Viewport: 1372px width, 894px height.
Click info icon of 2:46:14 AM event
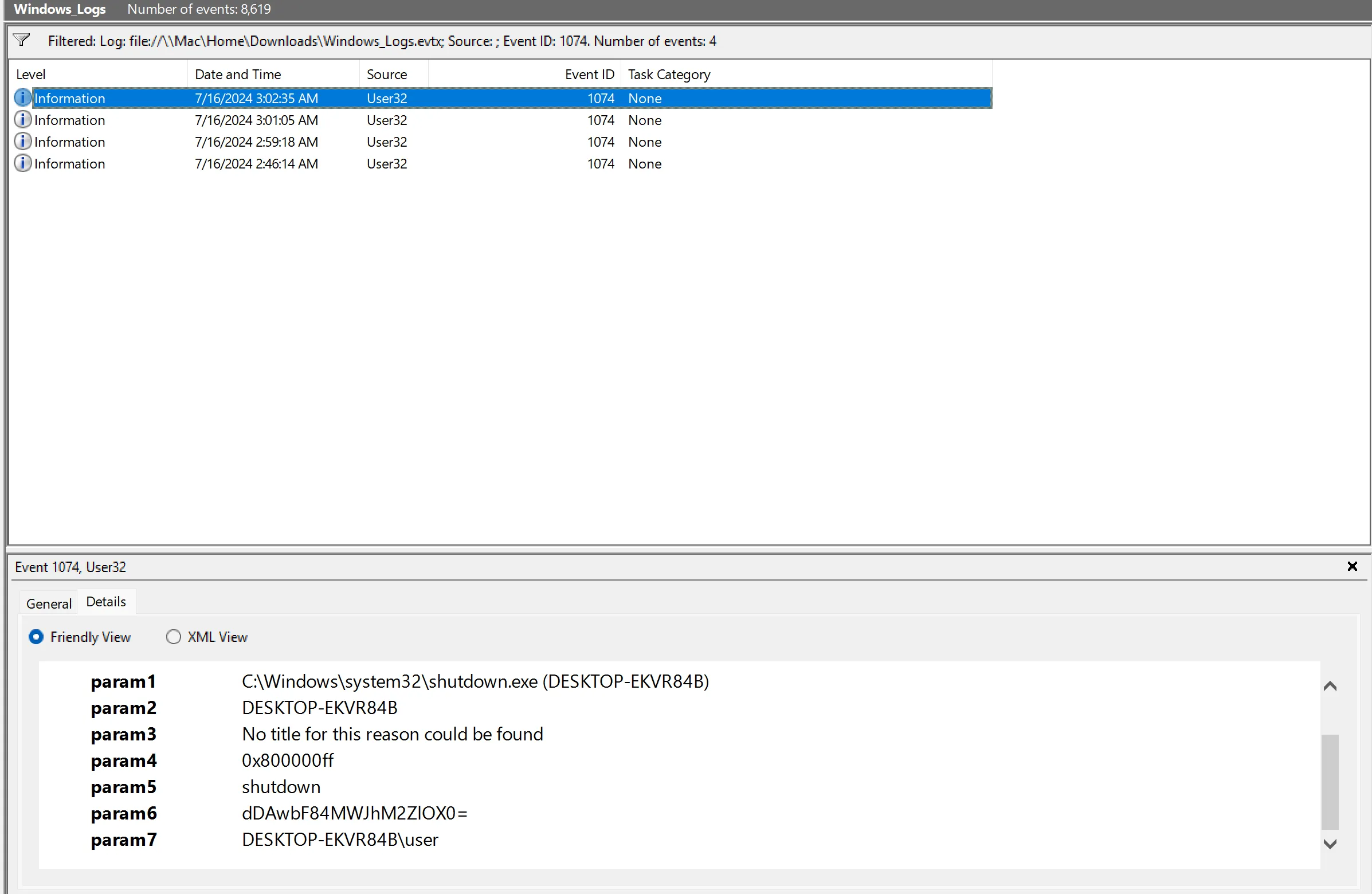[22, 164]
